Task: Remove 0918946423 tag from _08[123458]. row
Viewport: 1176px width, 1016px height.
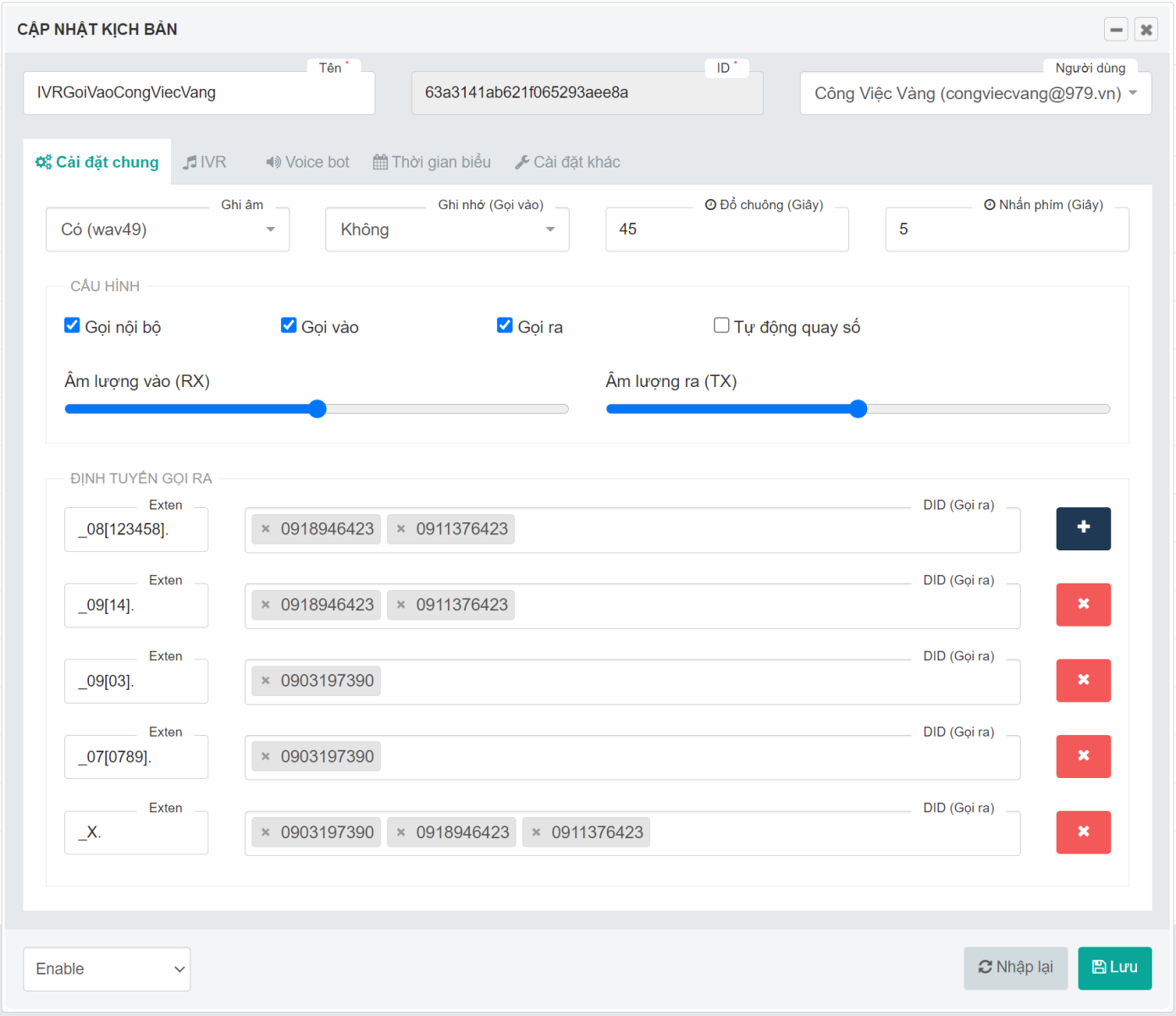Action: click(266, 529)
